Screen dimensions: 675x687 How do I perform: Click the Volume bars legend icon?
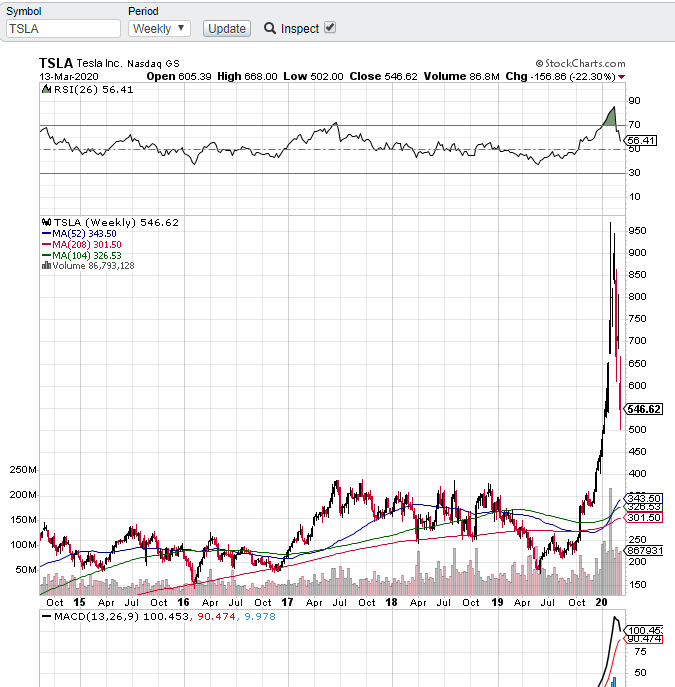point(46,266)
